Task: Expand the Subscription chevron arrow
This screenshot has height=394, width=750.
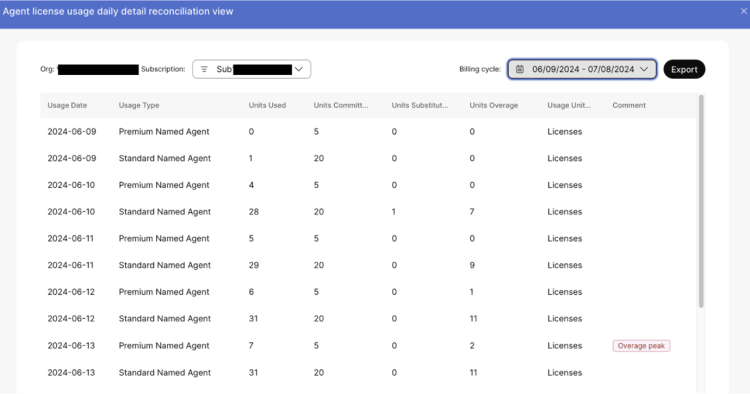Action: click(x=299, y=69)
